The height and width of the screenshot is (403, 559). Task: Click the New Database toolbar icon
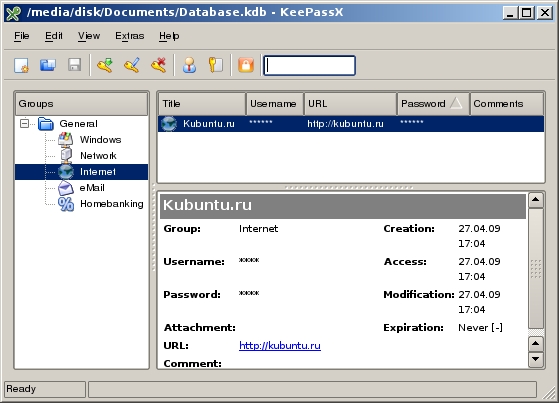click(x=21, y=65)
